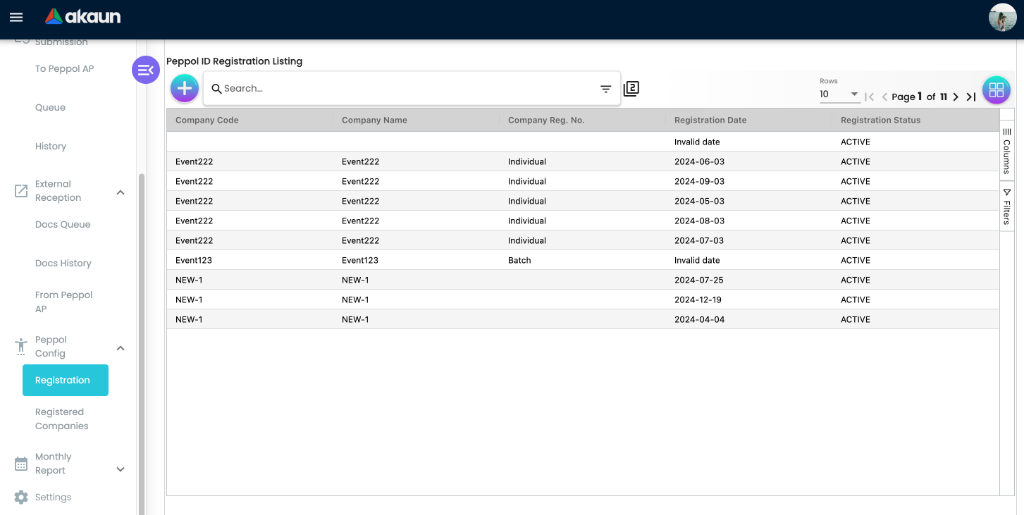Open From Peppol AP menu item
The height and width of the screenshot is (515, 1024).
pos(64,302)
